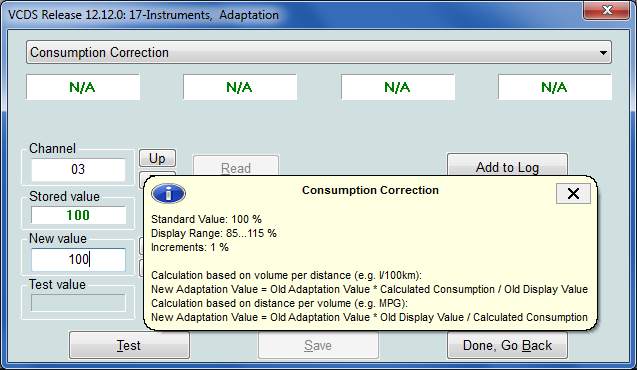Click the Add to Log button
The image size is (637, 370).
(507, 165)
